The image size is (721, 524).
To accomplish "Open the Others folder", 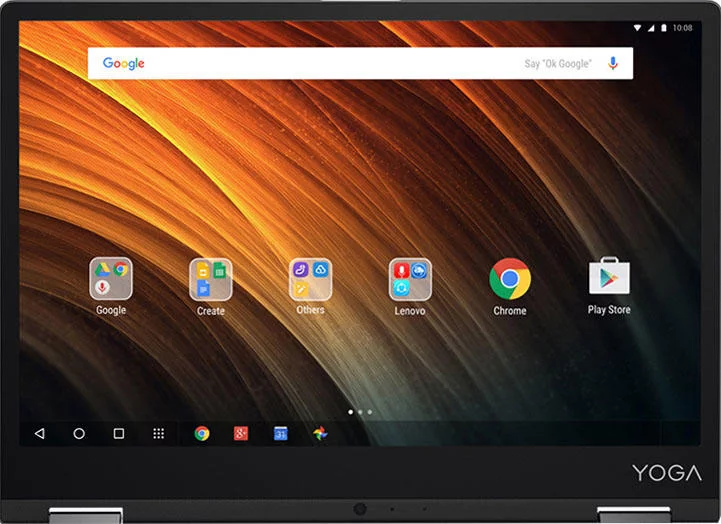I will (310, 279).
